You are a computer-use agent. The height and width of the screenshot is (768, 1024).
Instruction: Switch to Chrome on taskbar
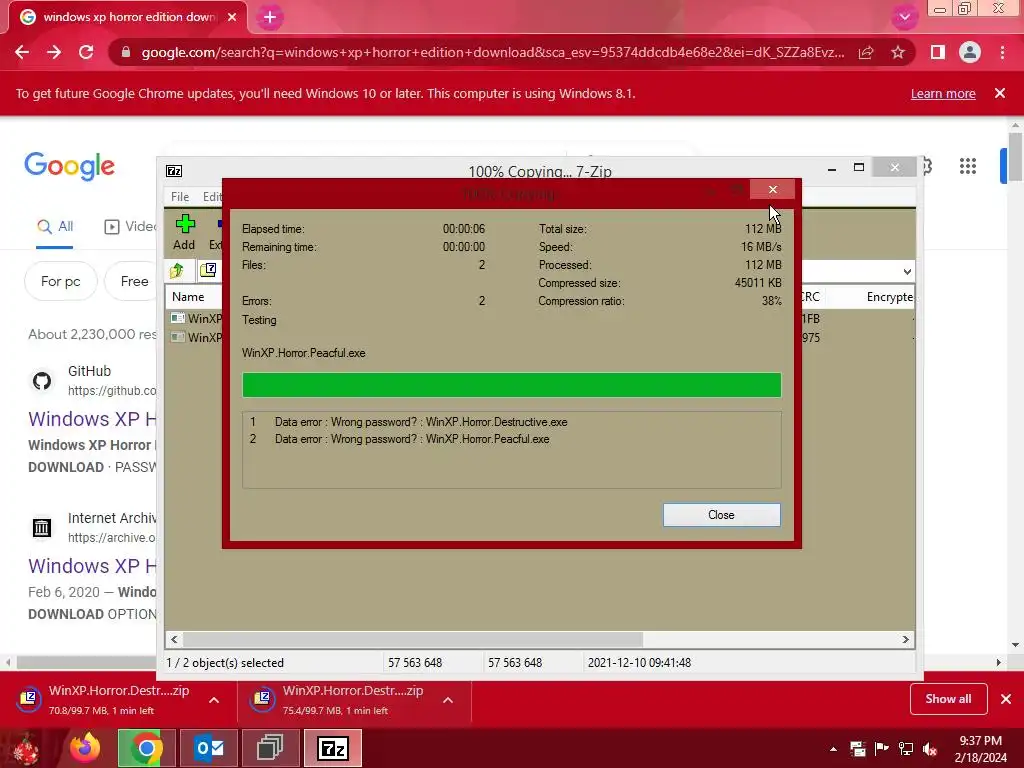tap(147, 748)
